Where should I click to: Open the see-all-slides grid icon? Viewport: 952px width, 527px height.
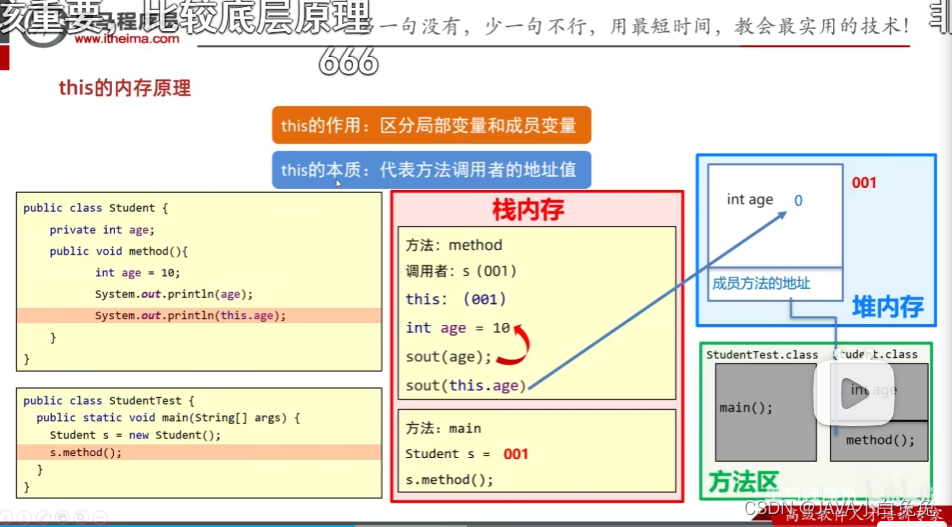tap(61, 517)
